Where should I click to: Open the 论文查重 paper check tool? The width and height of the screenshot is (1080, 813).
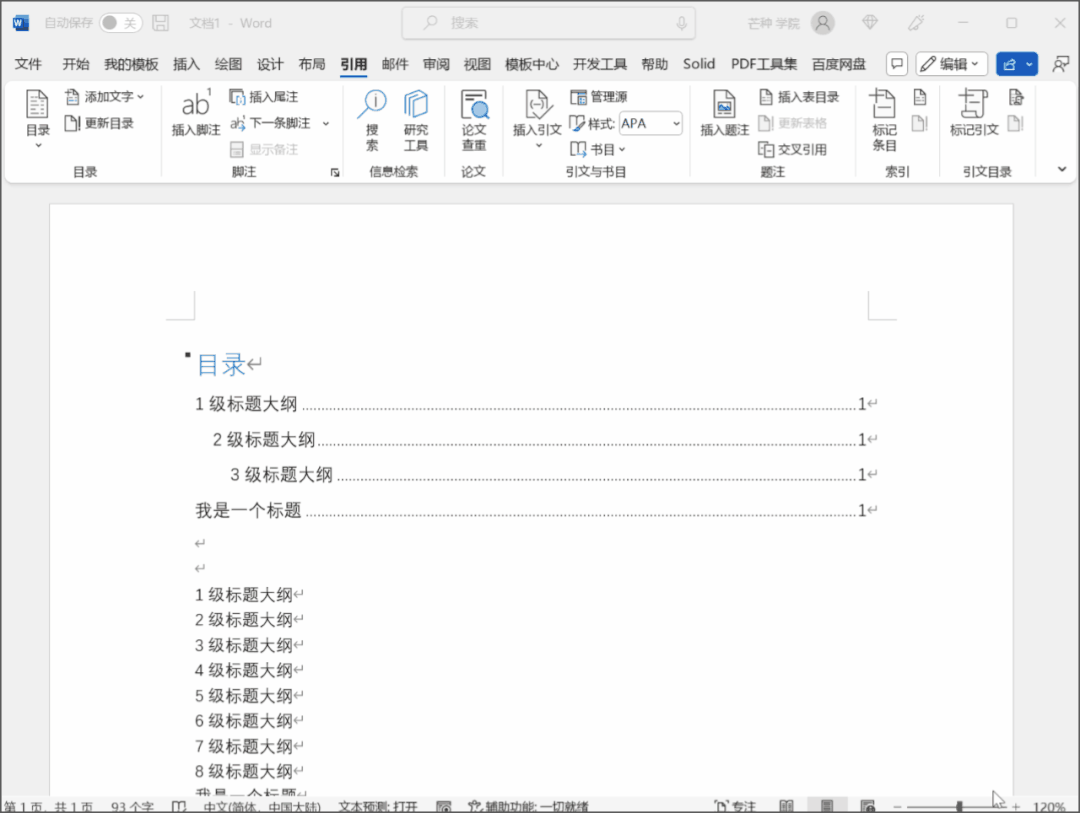pos(474,105)
